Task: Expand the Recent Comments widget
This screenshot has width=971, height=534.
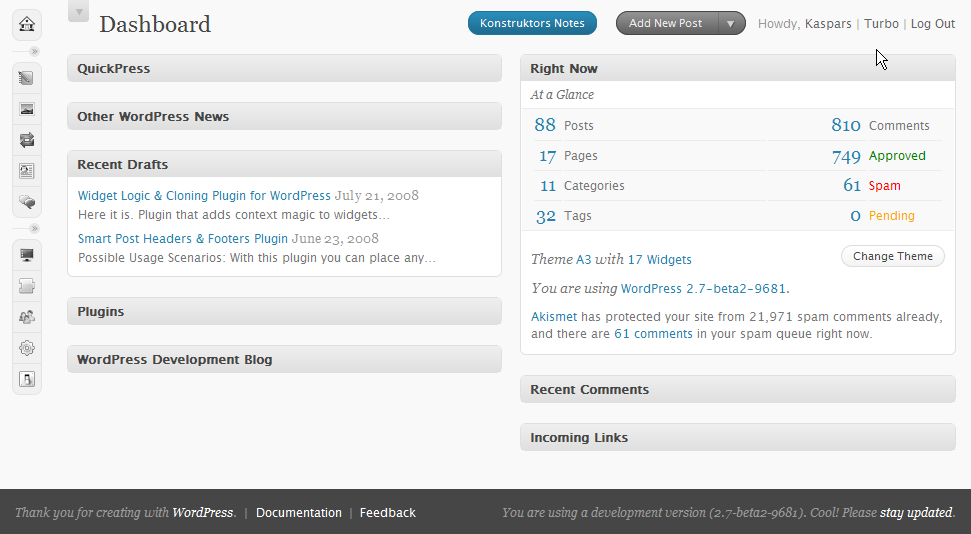Action: point(737,389)
